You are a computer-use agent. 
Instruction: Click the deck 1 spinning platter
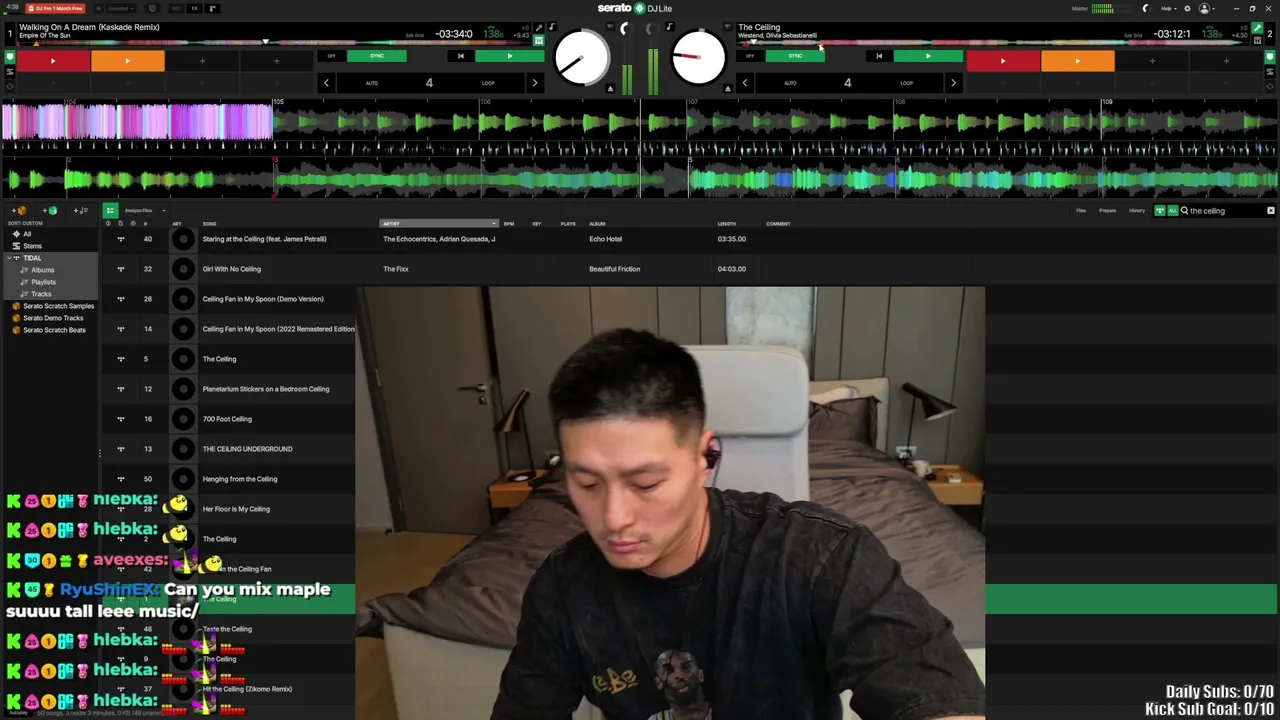[x=581, y=57]
